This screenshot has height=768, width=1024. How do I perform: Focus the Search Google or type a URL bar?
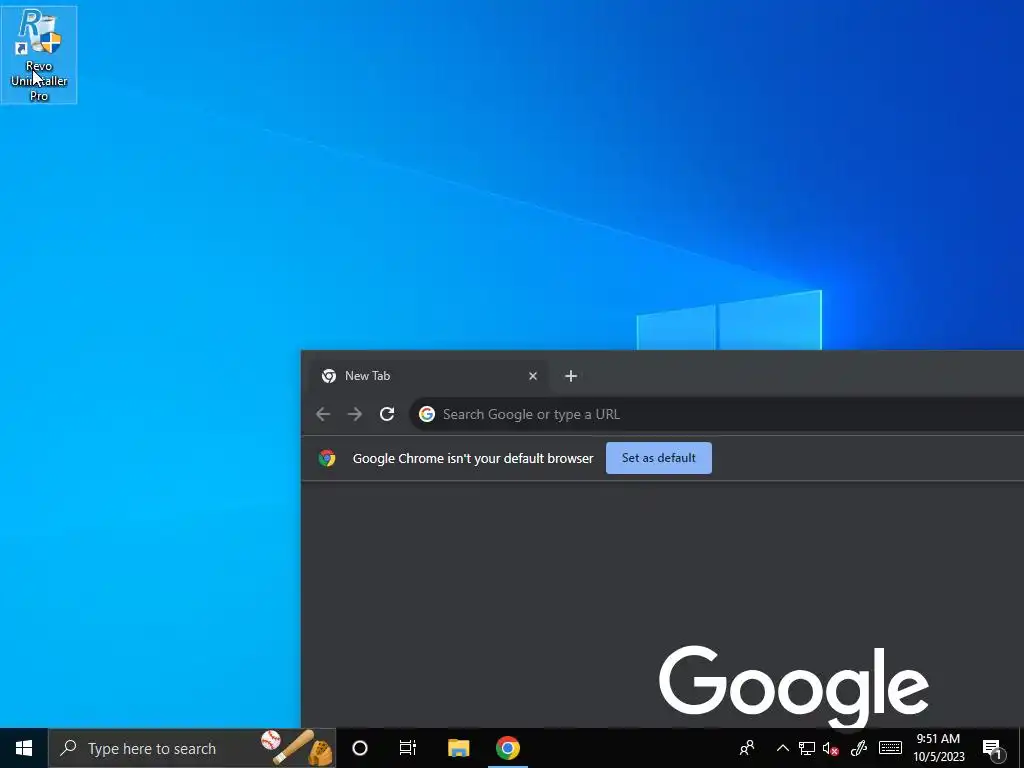point(716,414)
